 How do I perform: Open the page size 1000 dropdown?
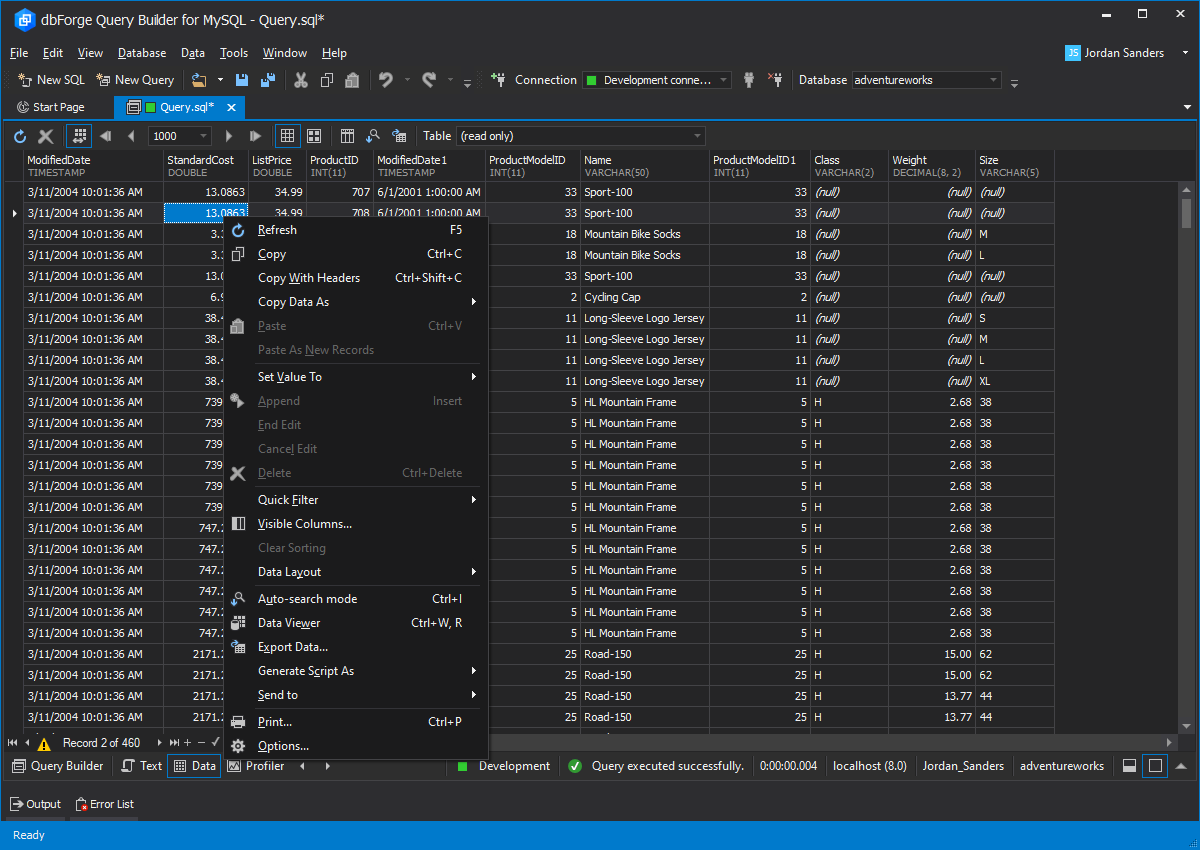pos(204,136)
